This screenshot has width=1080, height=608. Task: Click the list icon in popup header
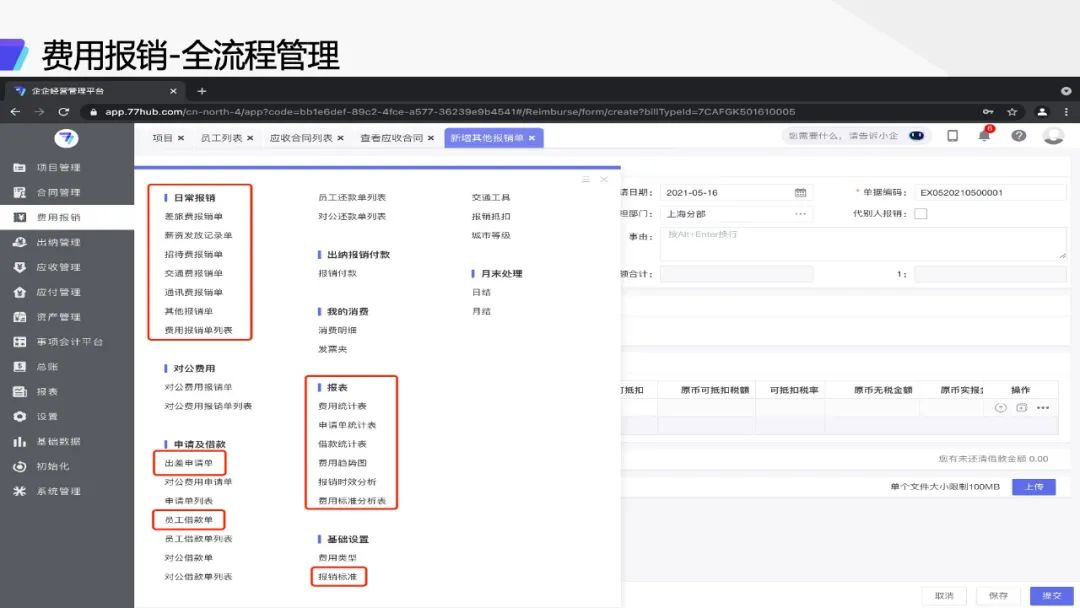click(x=586, y=179)
